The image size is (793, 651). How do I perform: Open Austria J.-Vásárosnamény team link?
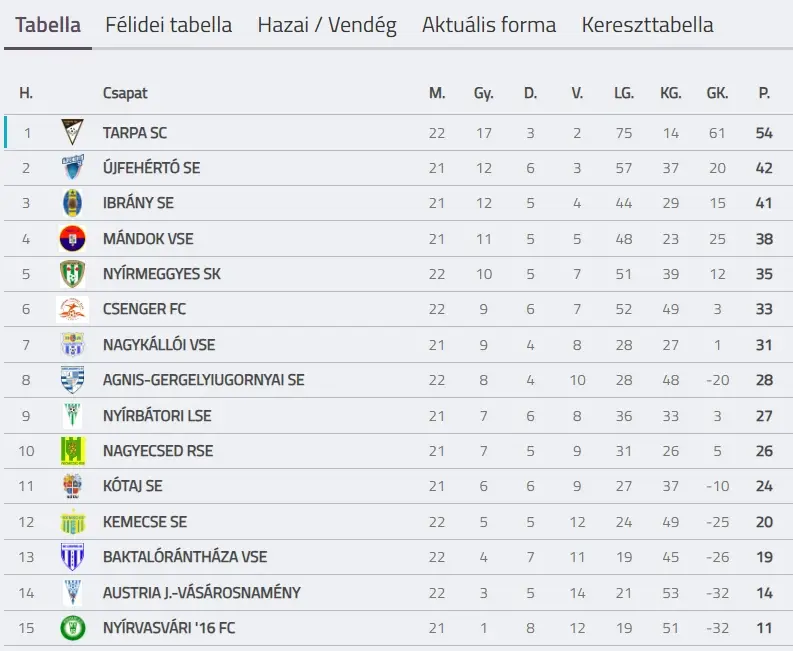click(x=201, y=592)
